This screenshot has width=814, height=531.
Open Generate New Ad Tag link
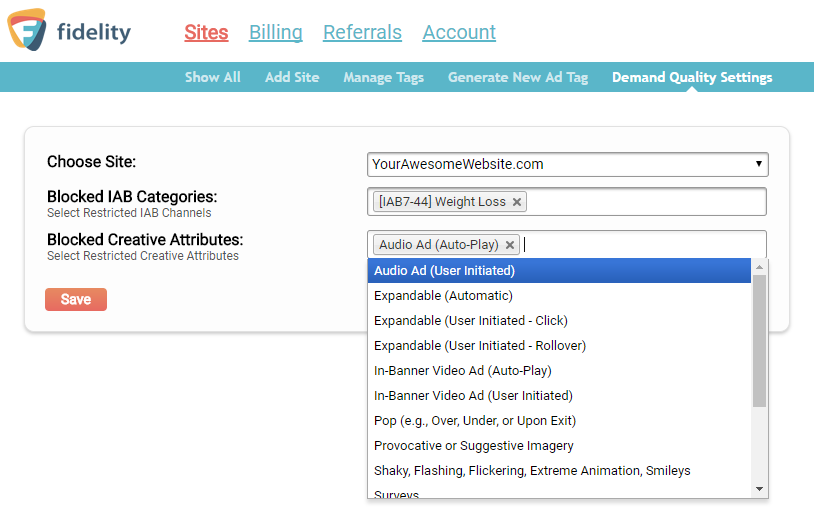click(x=518, y=77)
